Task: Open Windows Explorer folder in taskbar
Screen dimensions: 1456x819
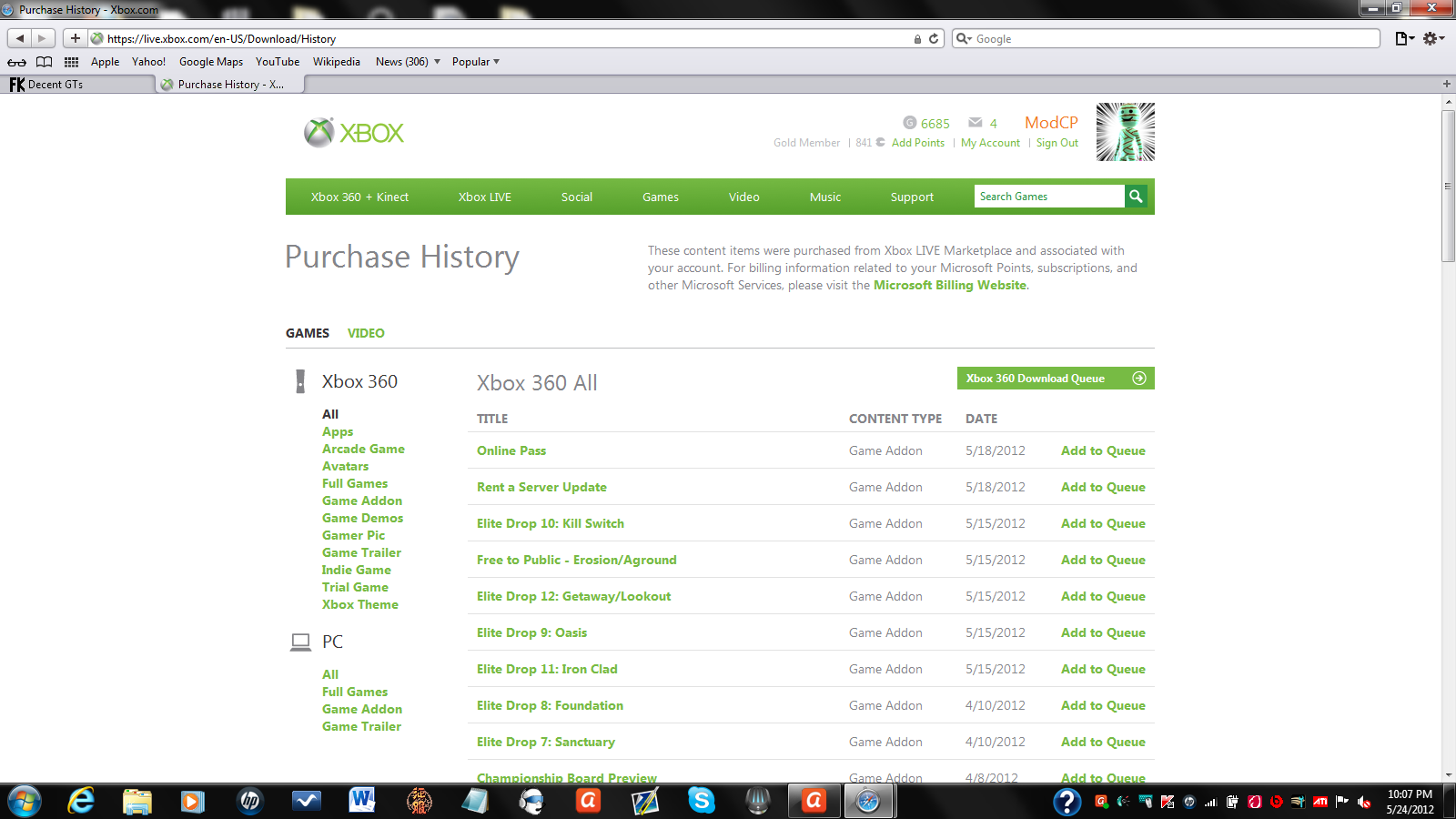Action: pos(137,801)
